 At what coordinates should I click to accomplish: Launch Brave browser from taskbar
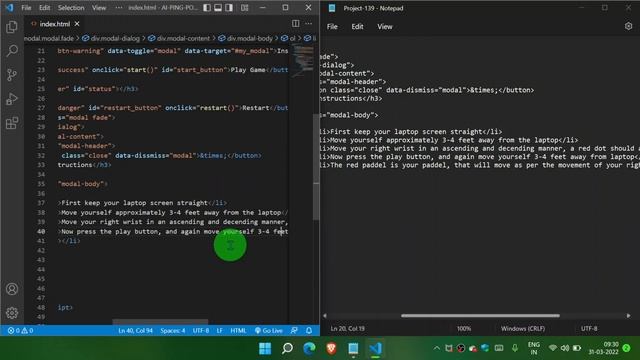[x=331, y=348]
